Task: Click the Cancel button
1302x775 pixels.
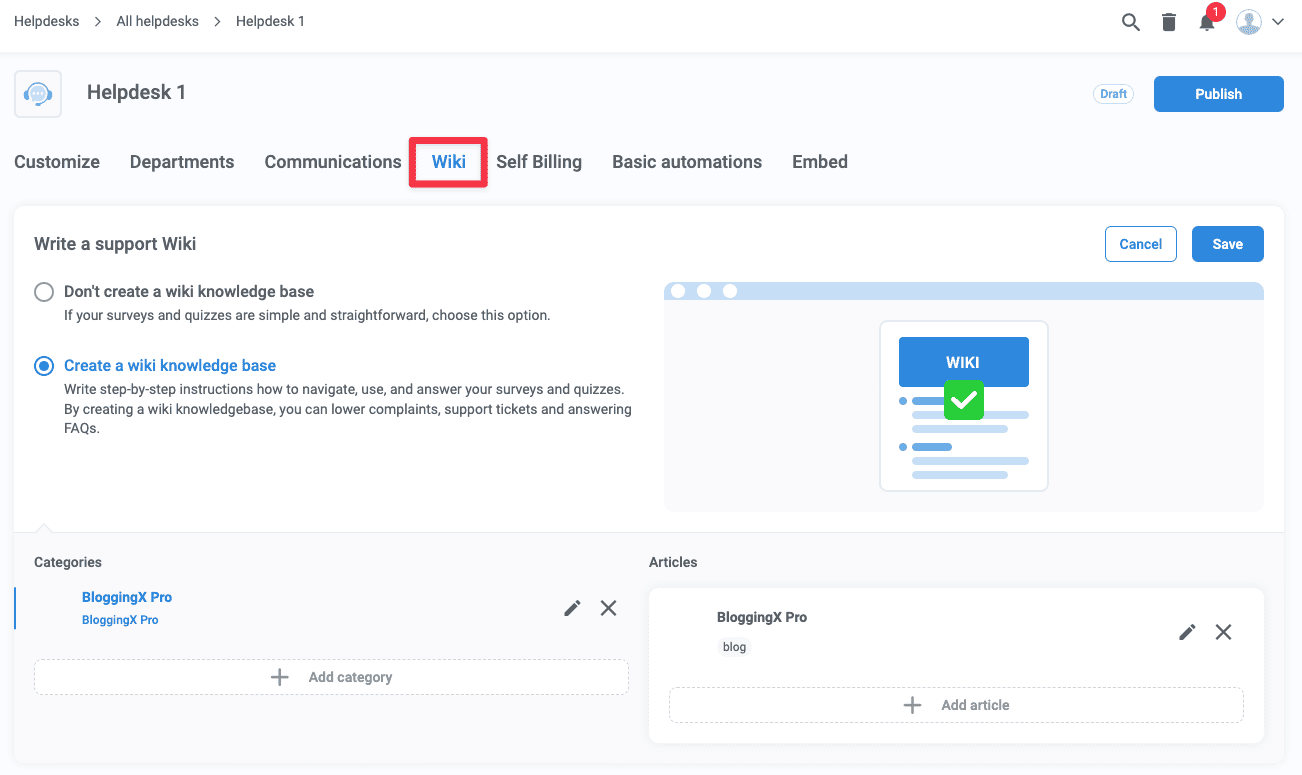Action: (1141, 244)
